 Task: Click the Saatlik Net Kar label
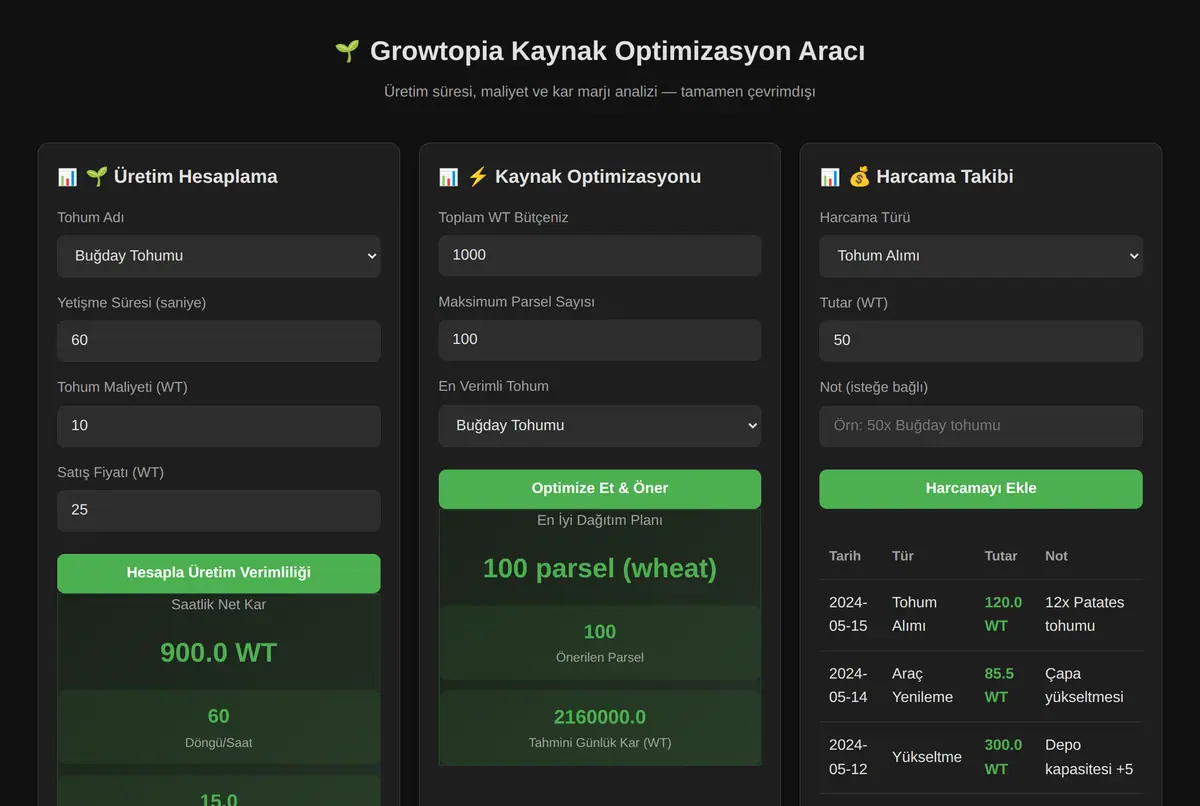pos(219,605)
